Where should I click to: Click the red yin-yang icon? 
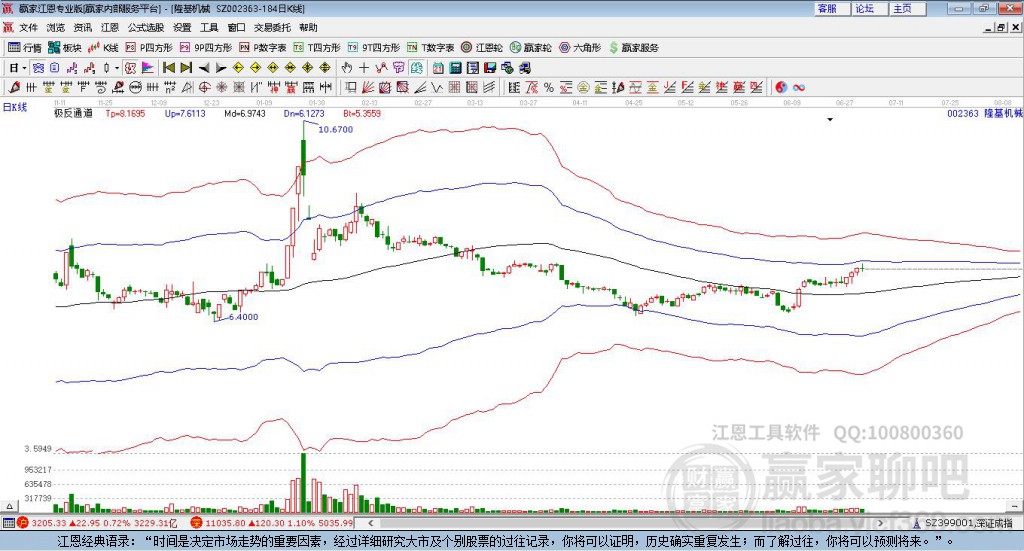(x=781, y=87)
